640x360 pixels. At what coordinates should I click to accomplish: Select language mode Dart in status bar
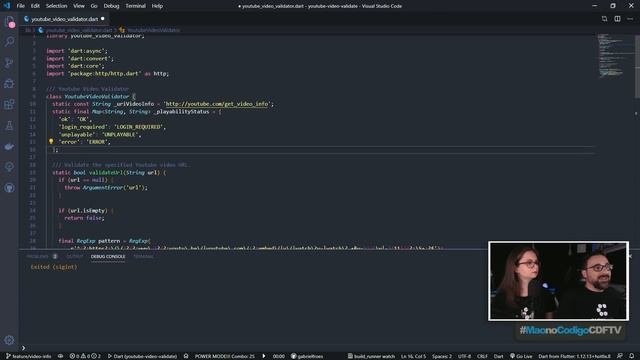pyautogui.click(x=498, y=356)
